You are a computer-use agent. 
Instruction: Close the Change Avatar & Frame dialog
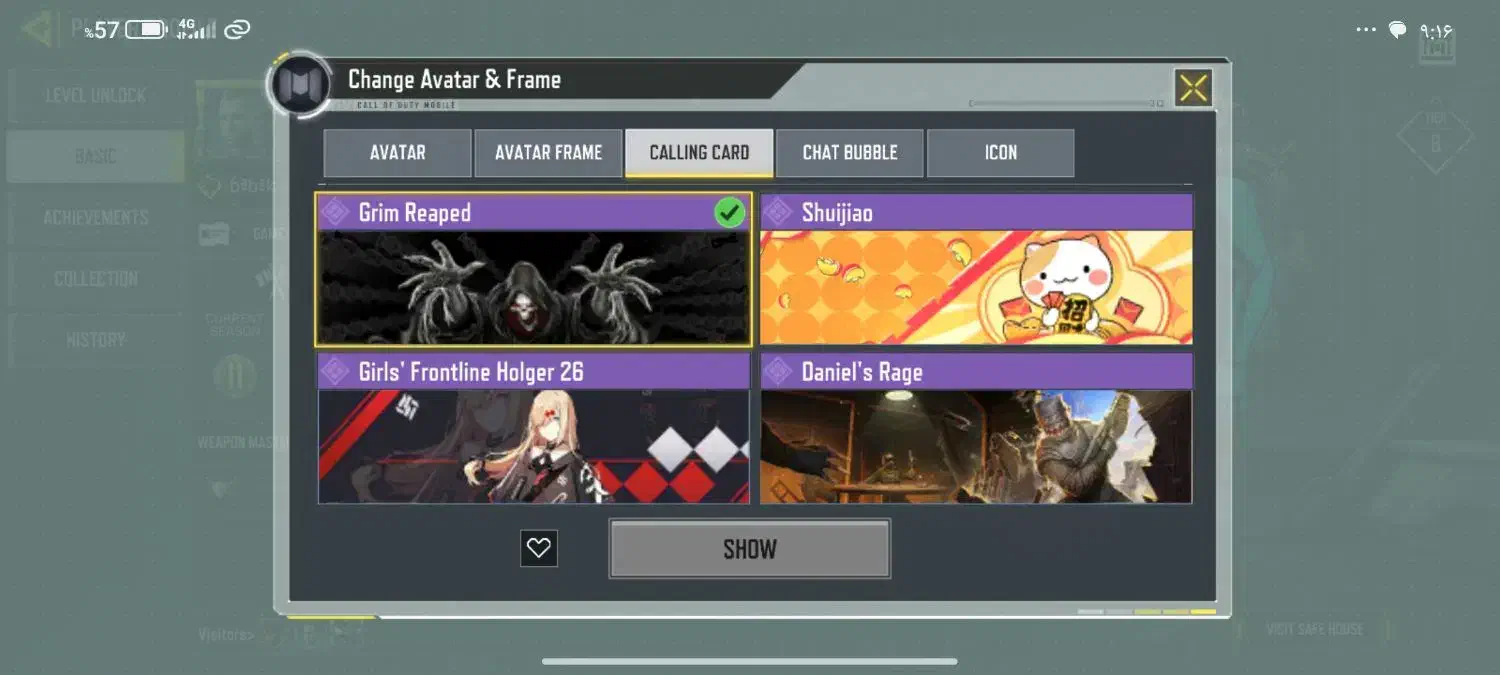[x=1193, y=88]
